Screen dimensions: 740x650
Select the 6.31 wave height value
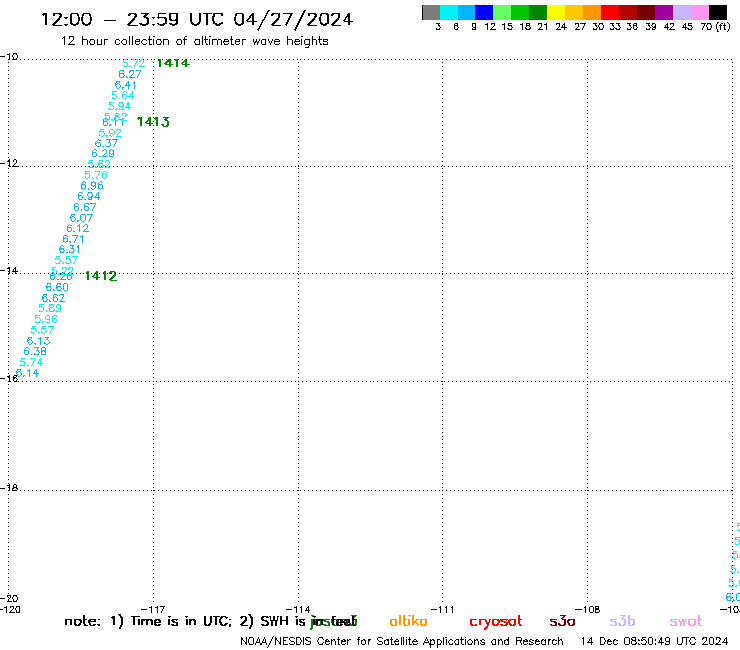69,249
